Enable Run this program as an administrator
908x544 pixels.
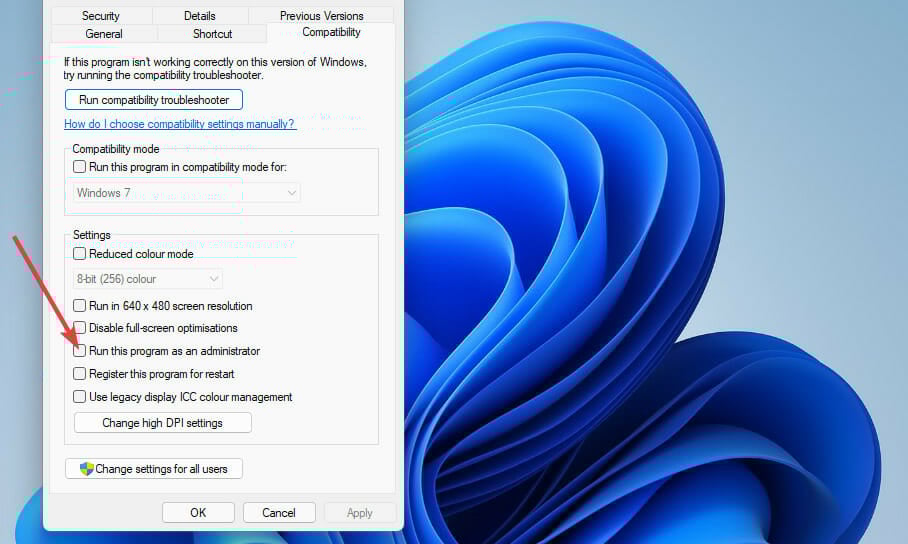(x=79, y=351)
